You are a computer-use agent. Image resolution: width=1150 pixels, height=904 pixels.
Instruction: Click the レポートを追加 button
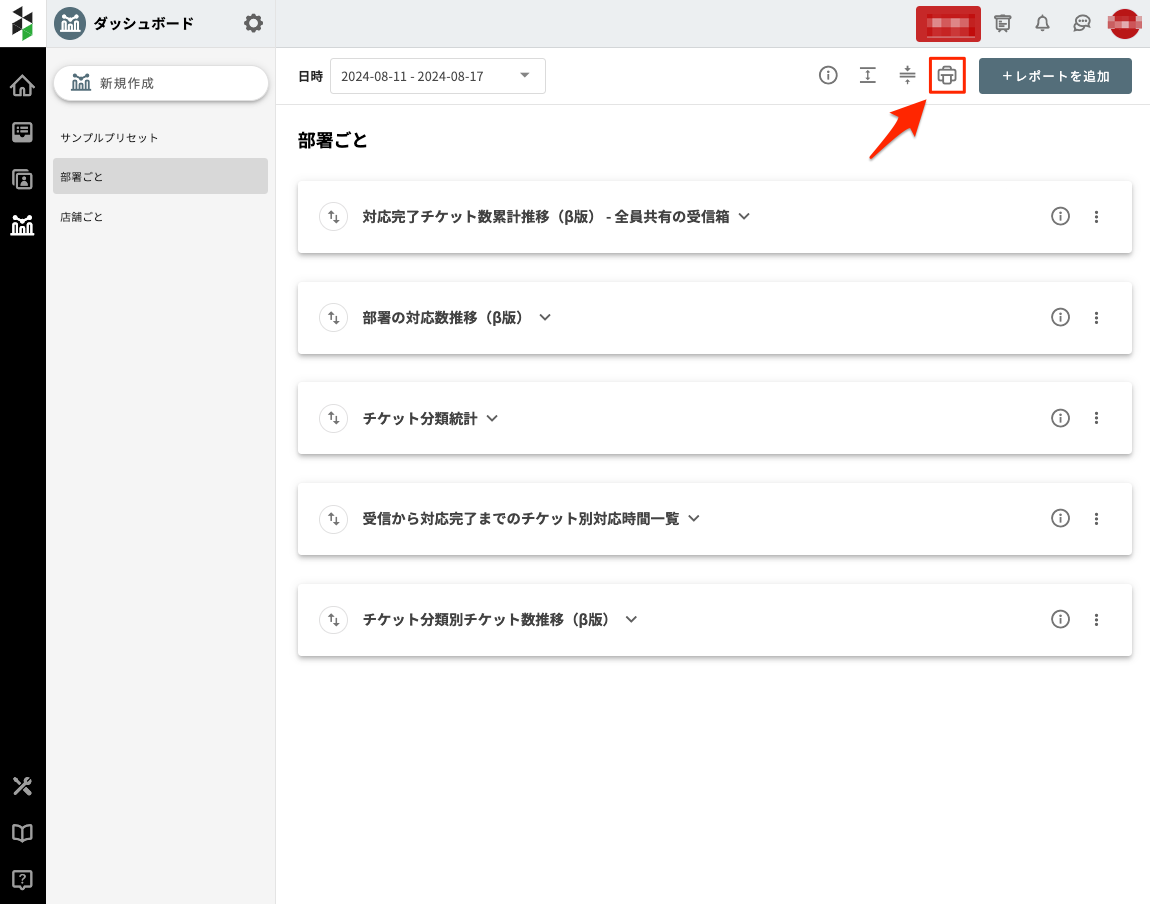pyautogui.click(x=1055, y=76)
